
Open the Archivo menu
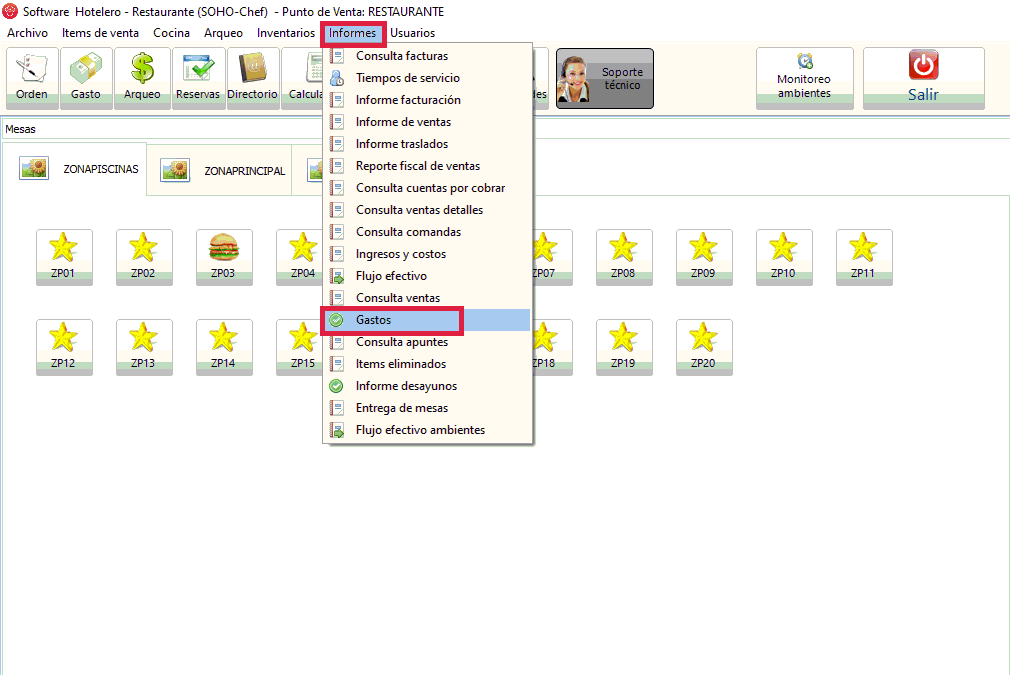(27, 33)
